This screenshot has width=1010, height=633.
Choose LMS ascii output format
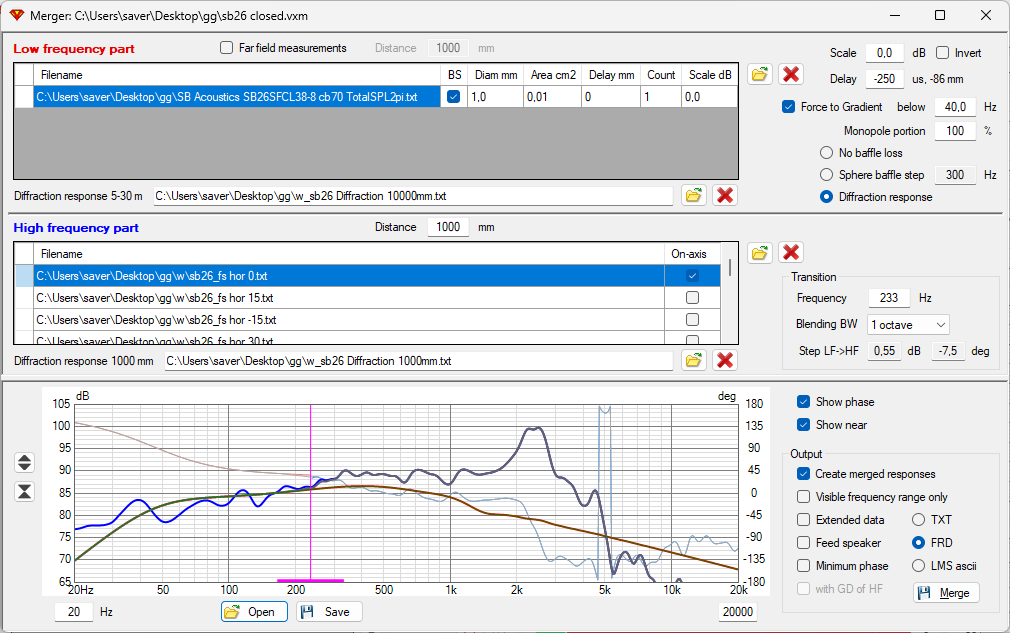click(x=919, y=566)
